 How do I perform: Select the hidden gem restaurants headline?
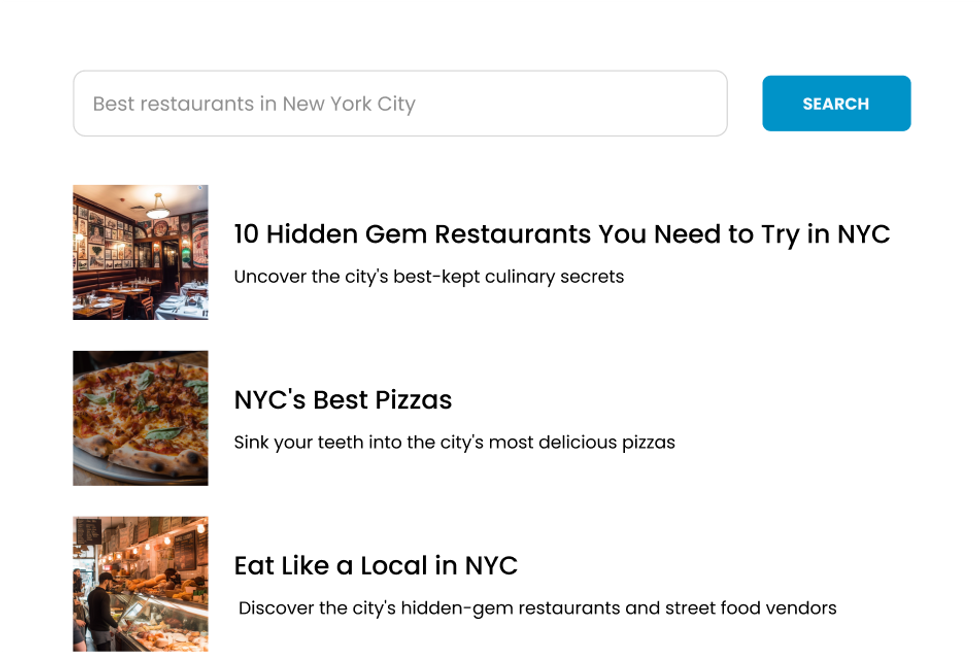(x=561, y=234)
